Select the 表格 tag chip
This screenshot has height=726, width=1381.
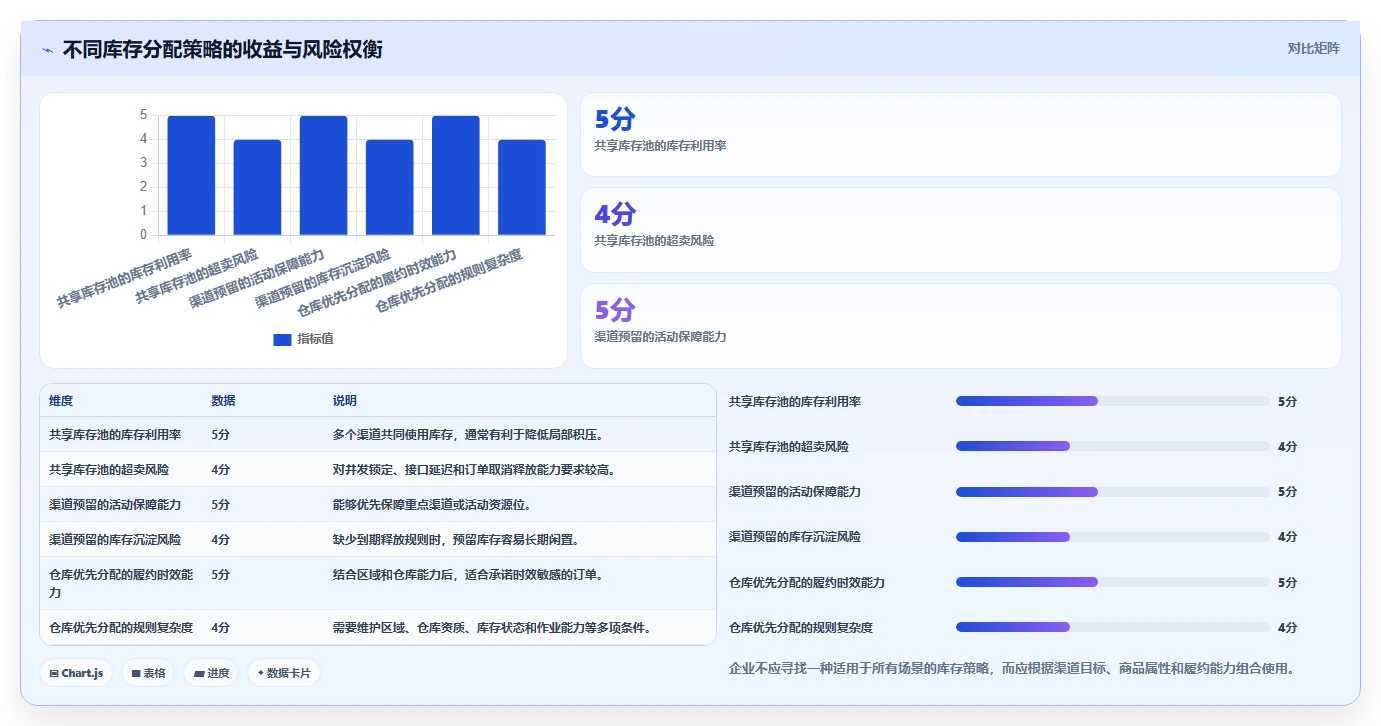pos(148,673)
